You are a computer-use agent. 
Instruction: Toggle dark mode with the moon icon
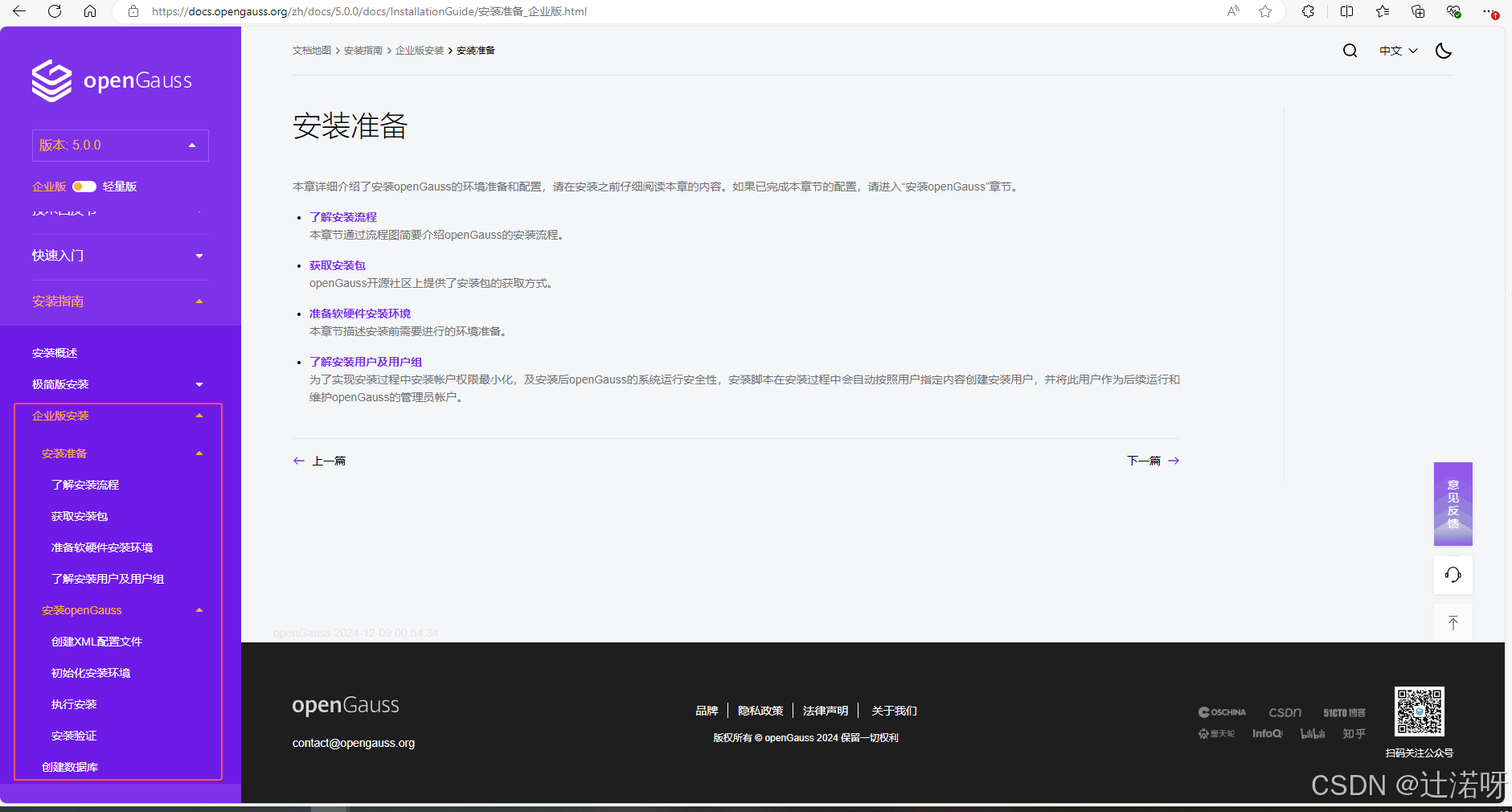coord(1443,50)
